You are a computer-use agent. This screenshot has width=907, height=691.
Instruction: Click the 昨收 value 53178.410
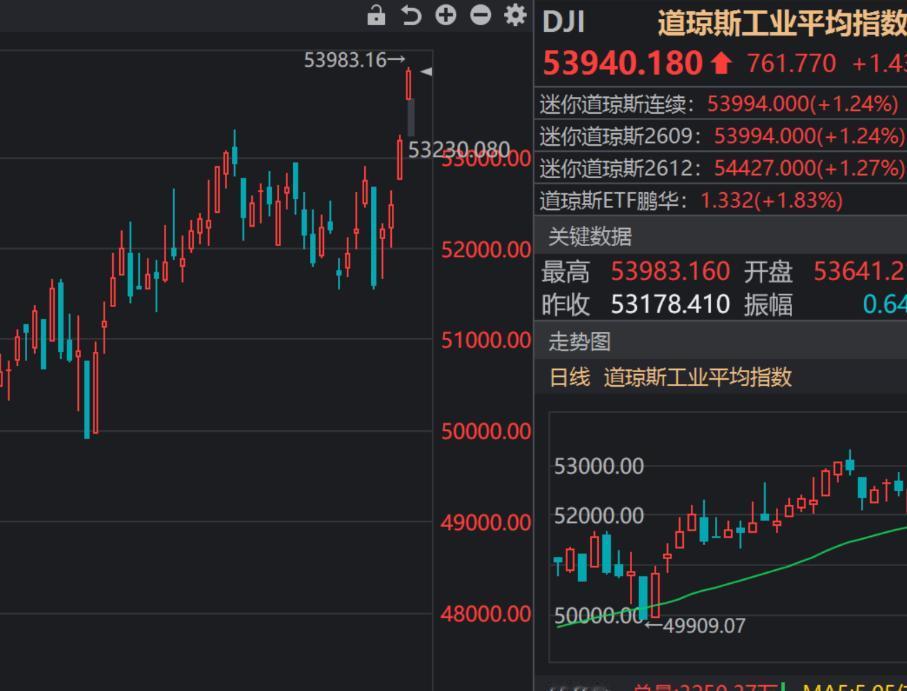670,304
